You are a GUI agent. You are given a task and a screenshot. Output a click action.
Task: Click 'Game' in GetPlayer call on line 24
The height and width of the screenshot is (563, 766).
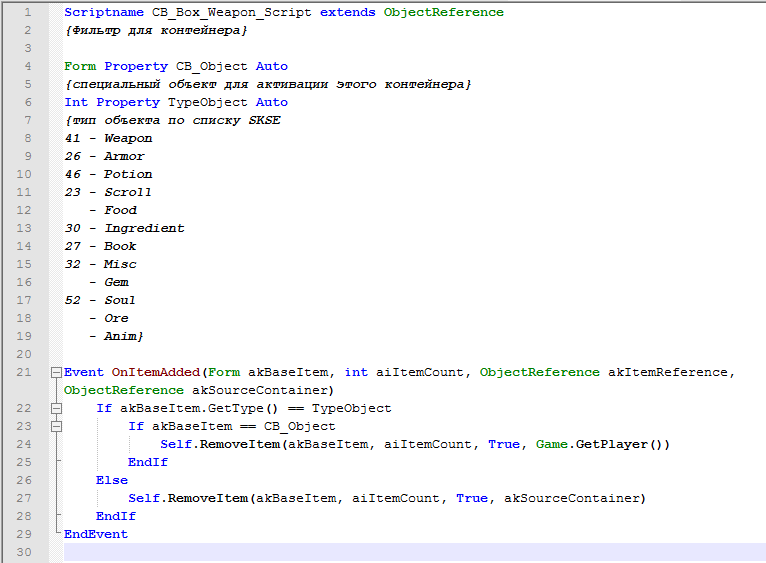tap(552, 444)
